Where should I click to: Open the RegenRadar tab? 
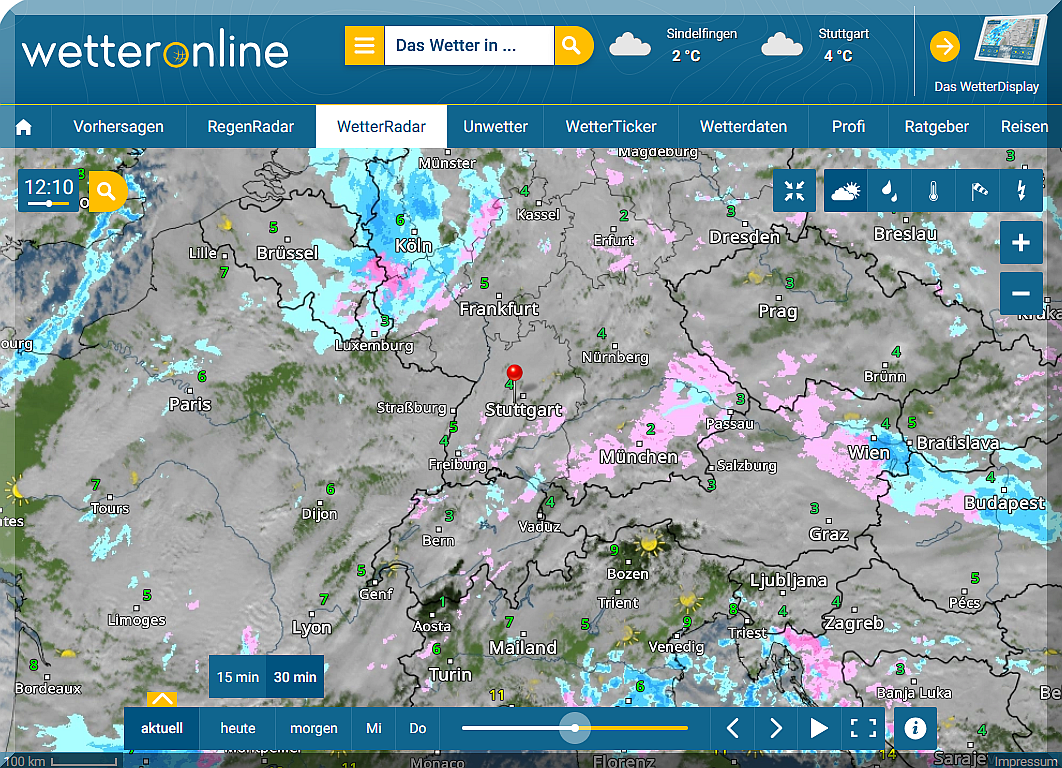[x=250, y=127]
